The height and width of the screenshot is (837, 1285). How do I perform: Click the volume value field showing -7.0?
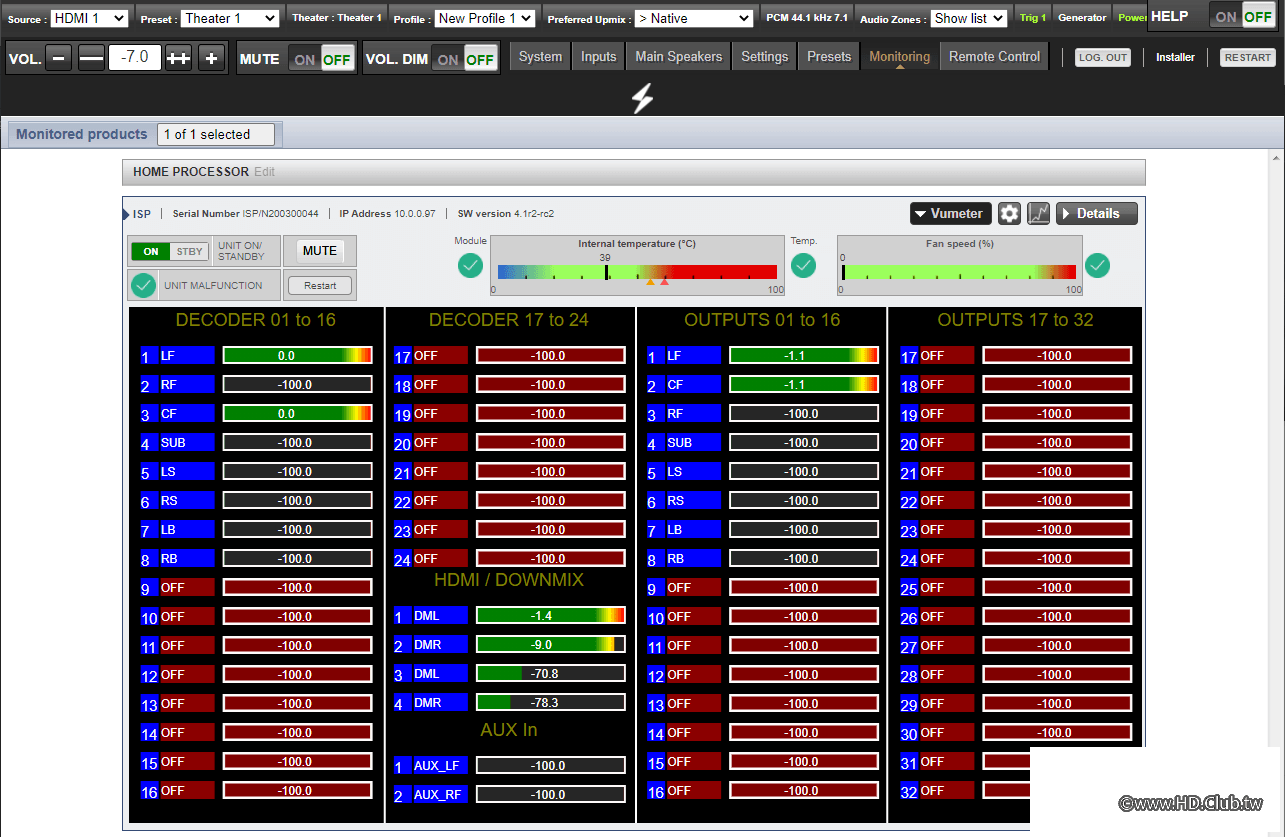pyautogui.click(x=135, y=58)
